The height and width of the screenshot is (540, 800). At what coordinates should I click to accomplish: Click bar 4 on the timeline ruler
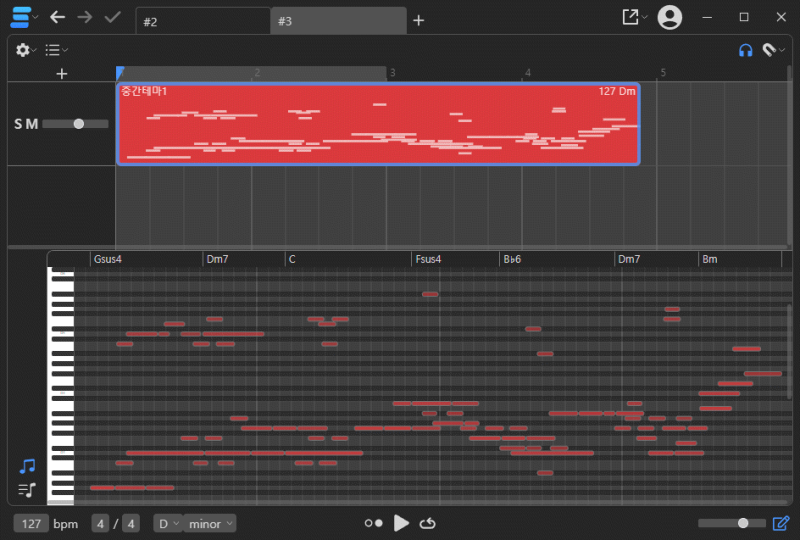point(528,73)
